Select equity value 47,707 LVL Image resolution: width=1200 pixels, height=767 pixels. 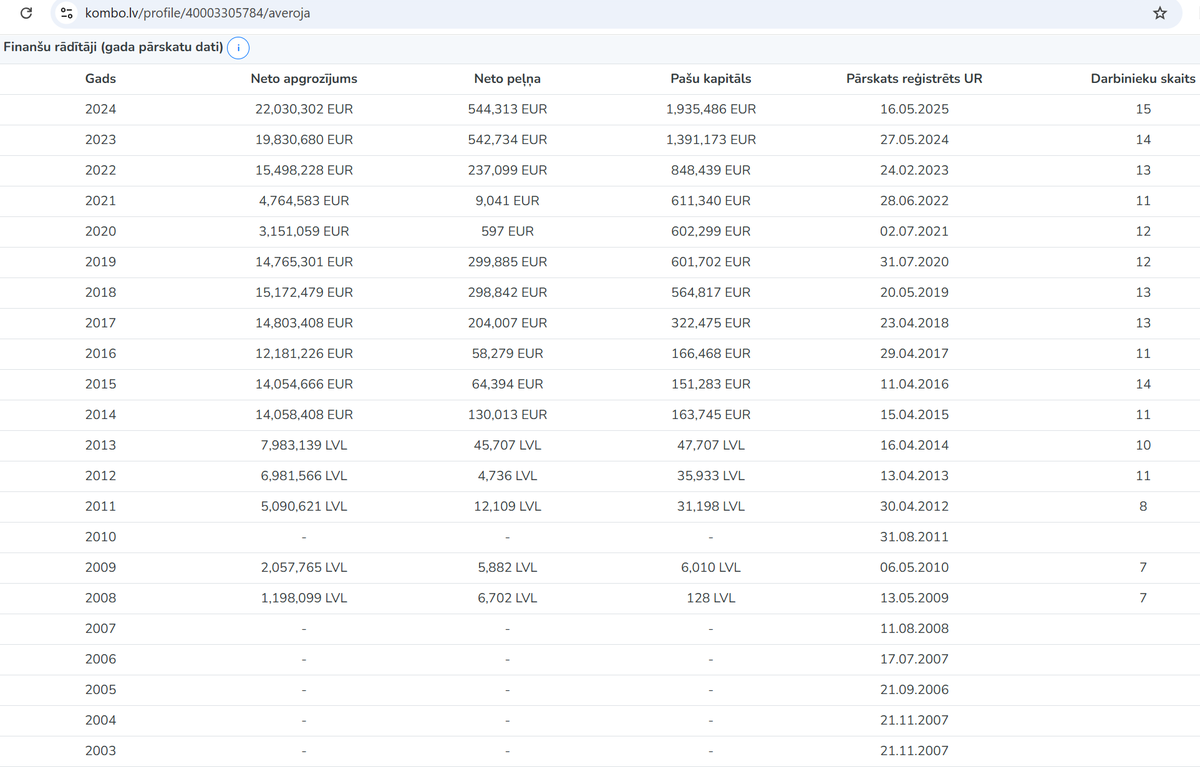(x=711, y=446)
